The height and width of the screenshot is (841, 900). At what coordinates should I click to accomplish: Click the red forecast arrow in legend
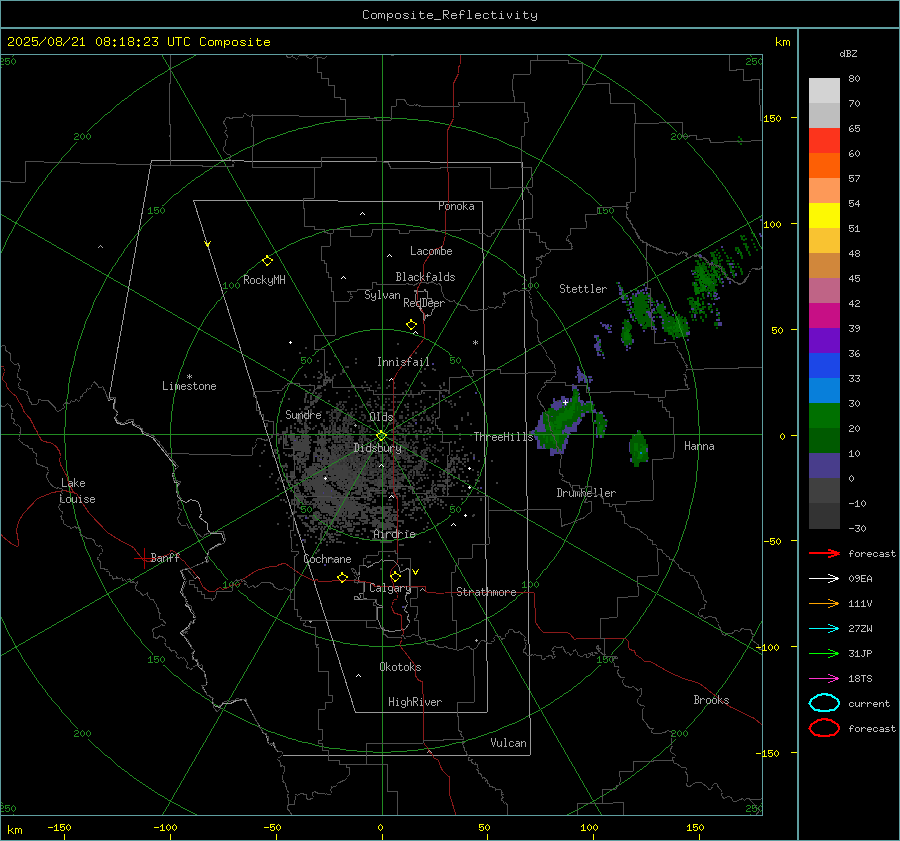[x=824, y=553]
